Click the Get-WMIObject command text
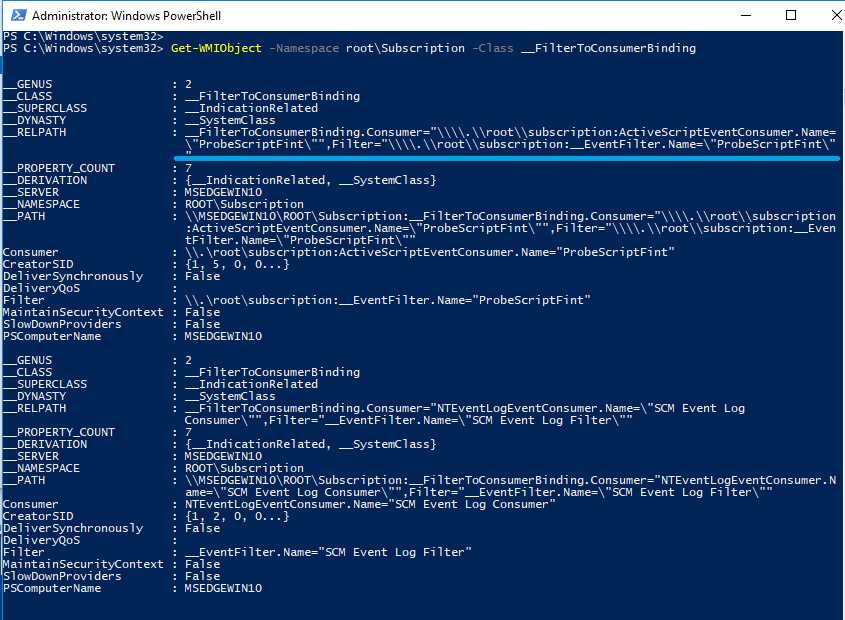Viewport: 845px width, 620px height. click(216, 48)
